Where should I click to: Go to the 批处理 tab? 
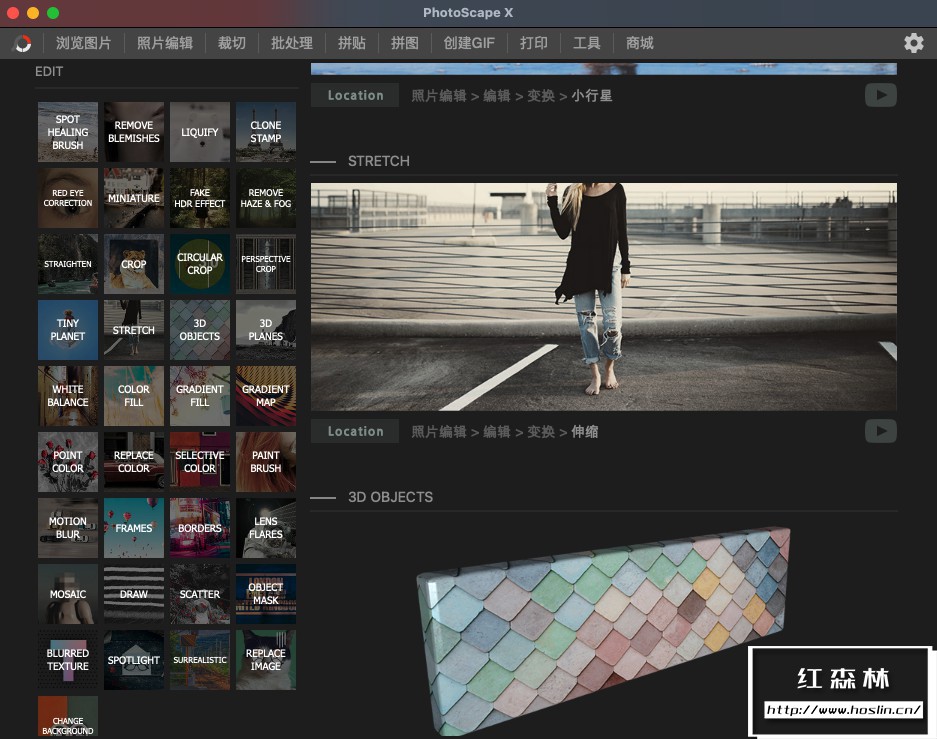coord(292,43)
